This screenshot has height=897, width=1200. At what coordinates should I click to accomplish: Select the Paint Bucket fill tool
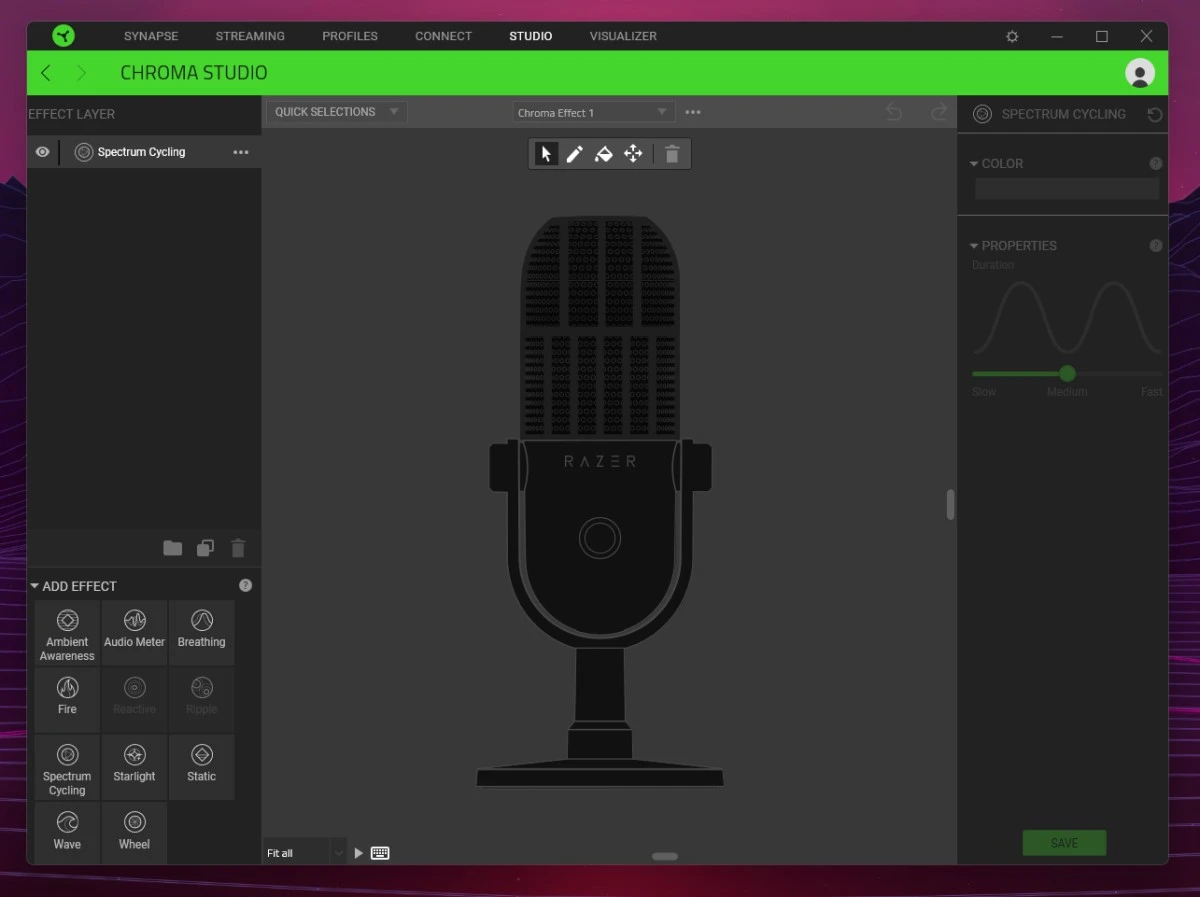603,154
